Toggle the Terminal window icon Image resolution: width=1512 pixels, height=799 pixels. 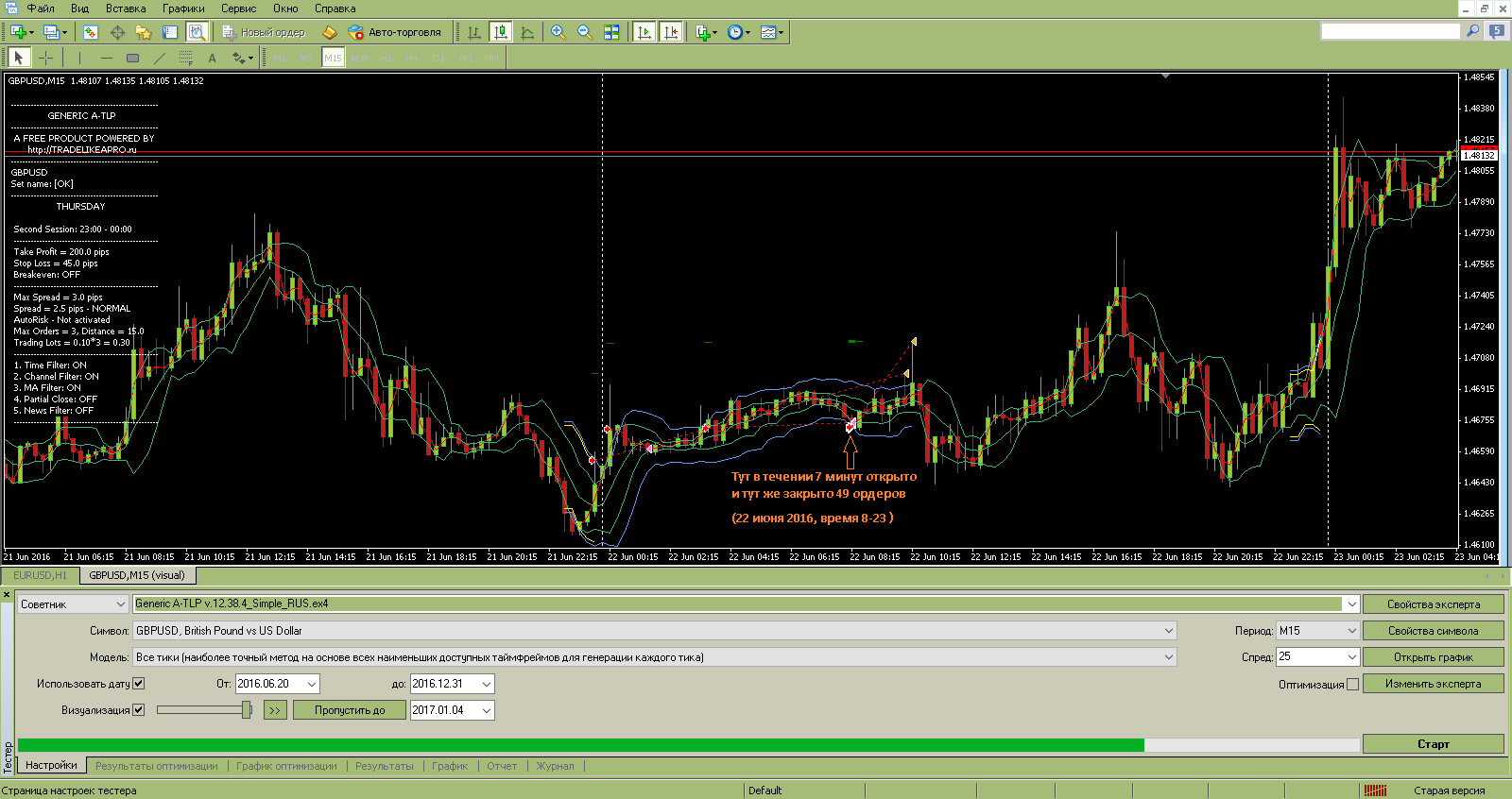pyautogui.click(x=170, y=32)
